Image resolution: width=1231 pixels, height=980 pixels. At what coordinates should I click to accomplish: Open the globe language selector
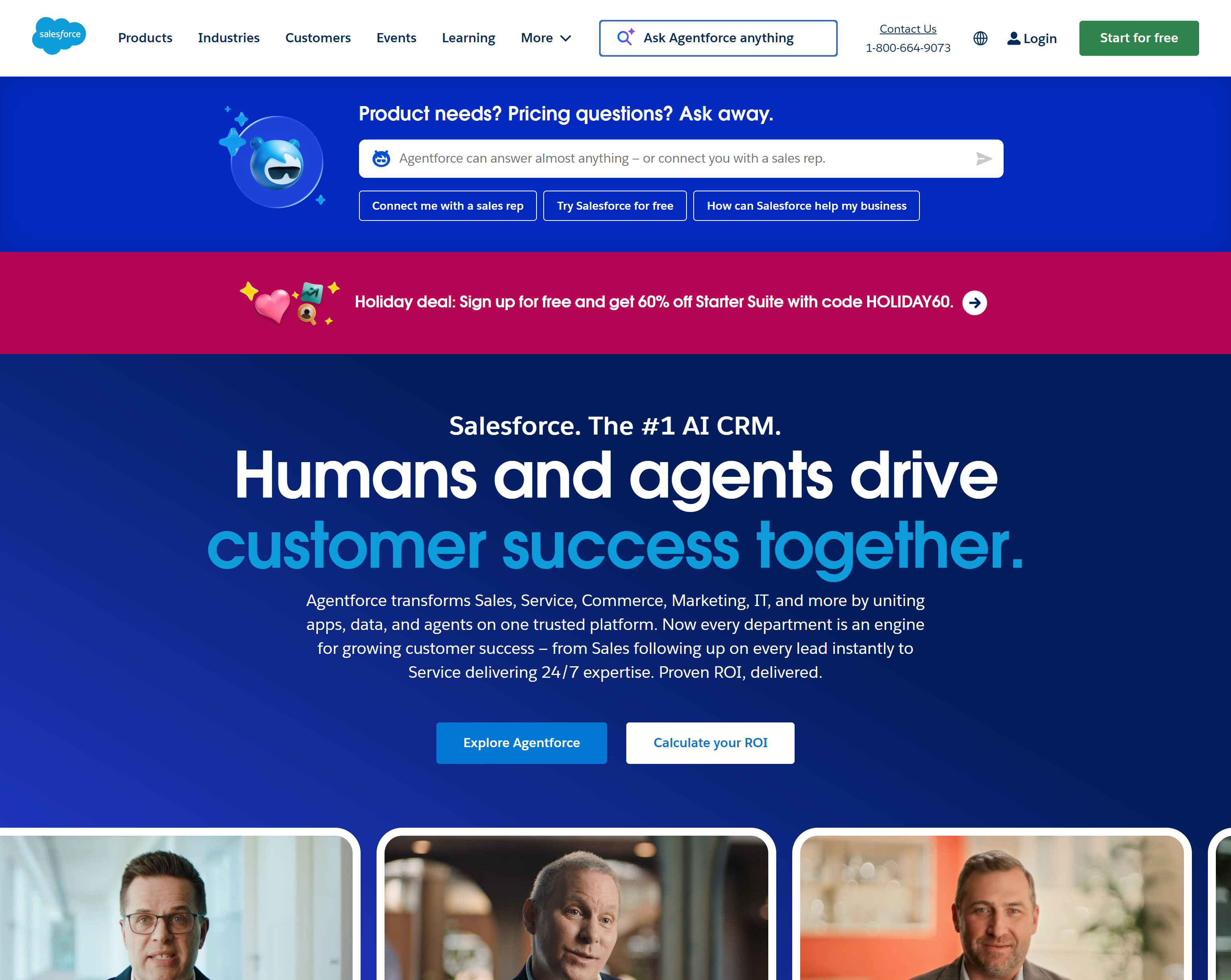click(x=980, y=38)
